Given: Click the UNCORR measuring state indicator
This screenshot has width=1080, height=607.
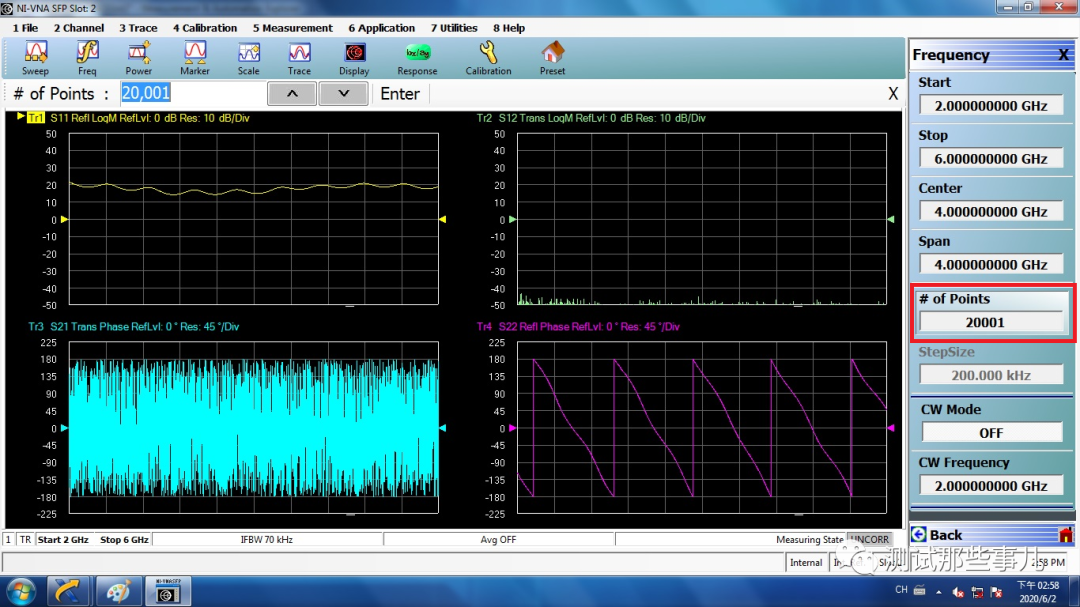Looking at the screenshot, I should pos(870,539).
